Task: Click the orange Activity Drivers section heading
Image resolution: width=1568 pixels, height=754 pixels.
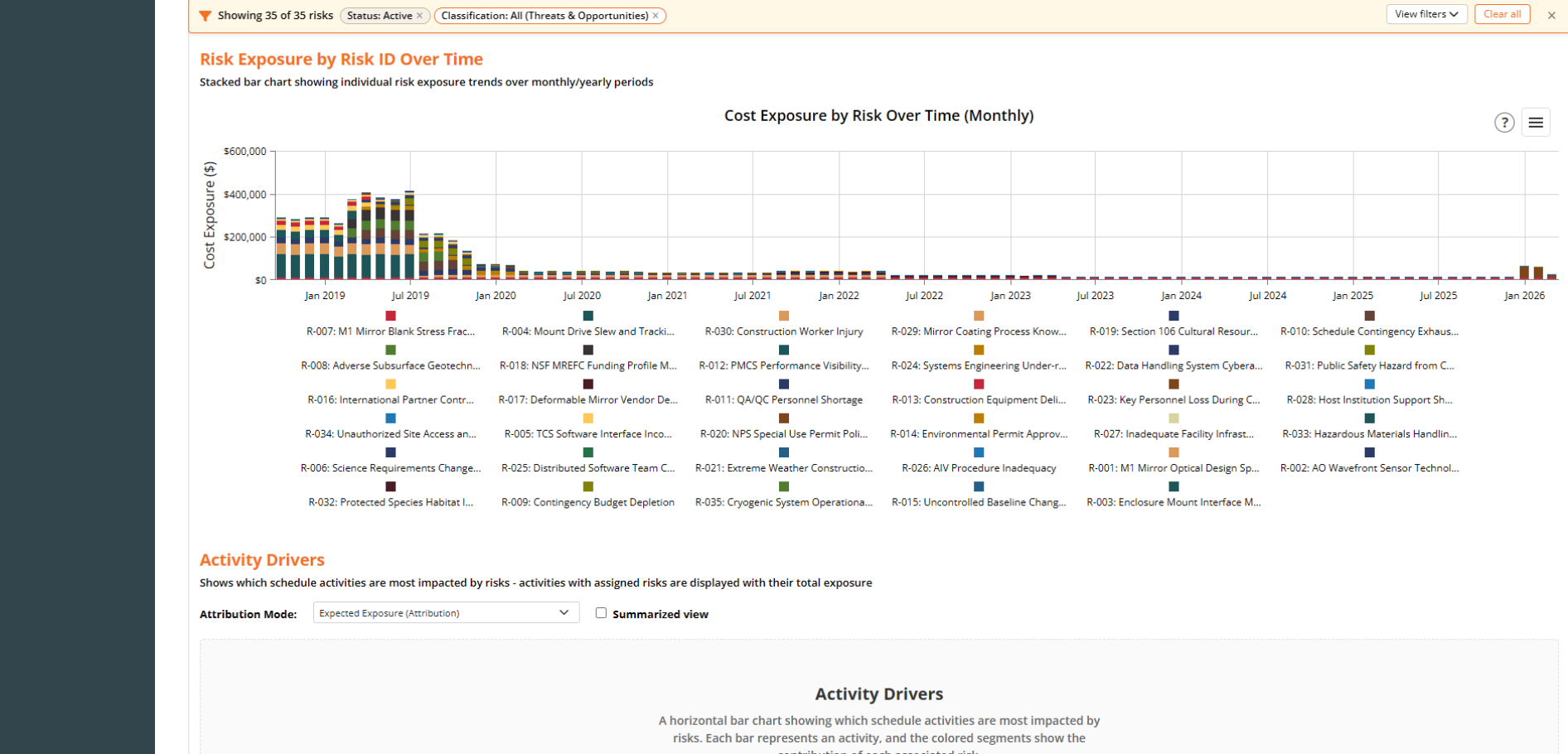Action: pyautogui.click(x=262, y=560)
